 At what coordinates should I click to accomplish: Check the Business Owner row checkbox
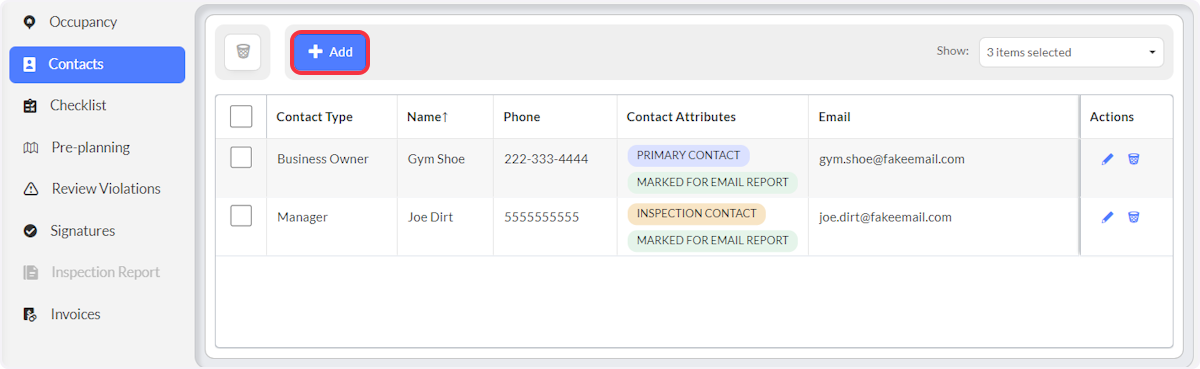(x=241, y=158)
